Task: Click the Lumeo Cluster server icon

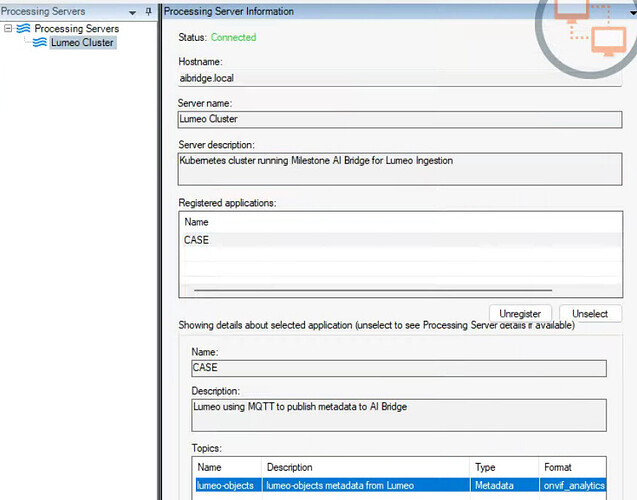Action: click(40, 43)
